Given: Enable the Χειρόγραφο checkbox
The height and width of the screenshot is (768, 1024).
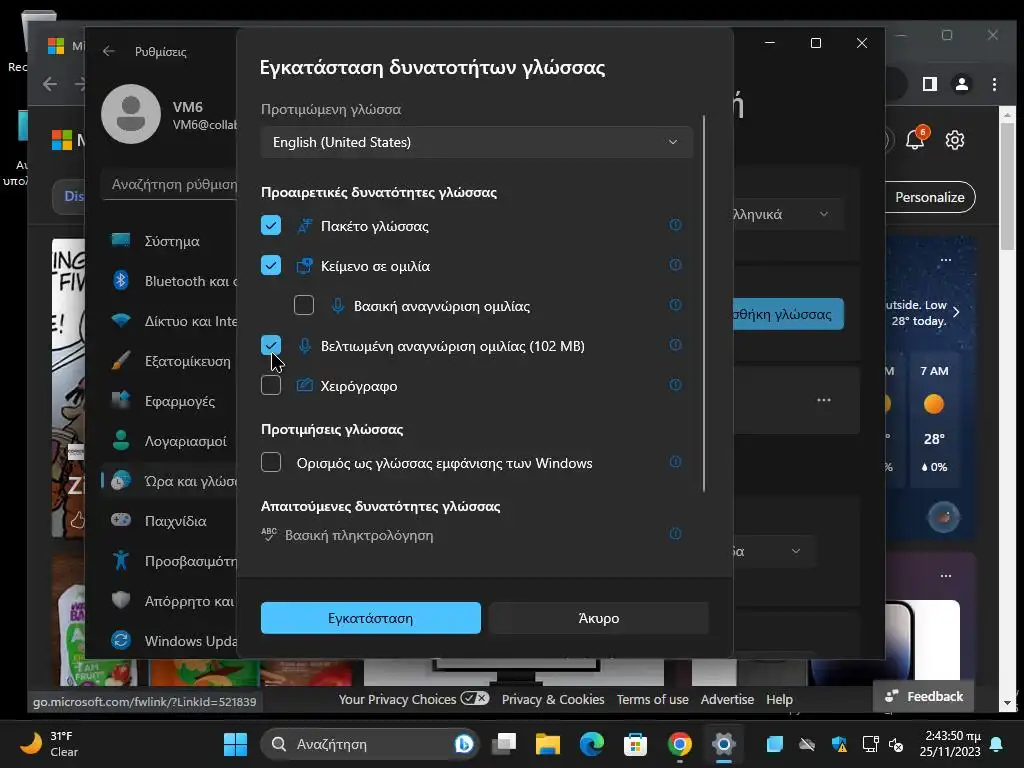Looking at the screenshot, I should coord(270,385).
